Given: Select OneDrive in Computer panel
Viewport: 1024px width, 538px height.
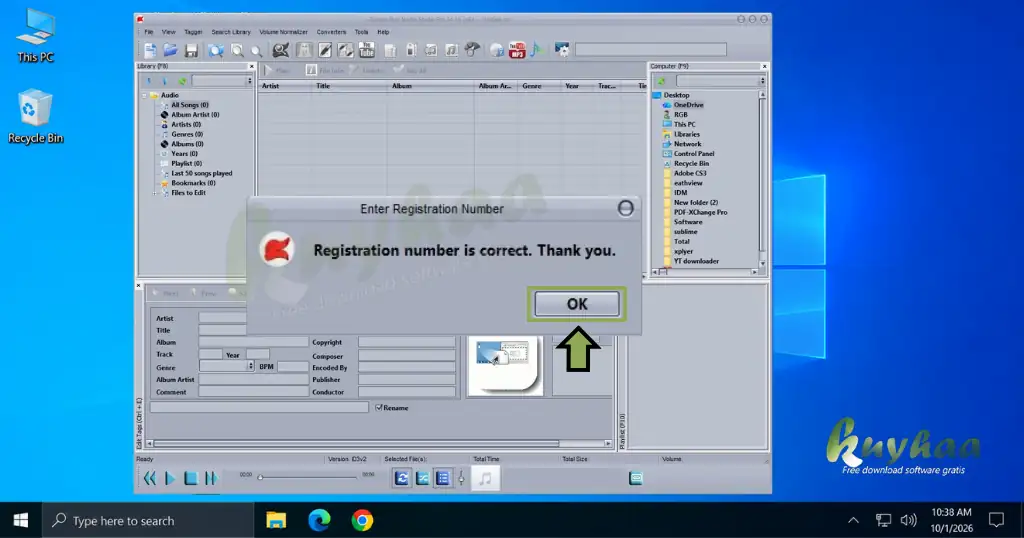Looking at the screenshot, I should click(688, 104).
